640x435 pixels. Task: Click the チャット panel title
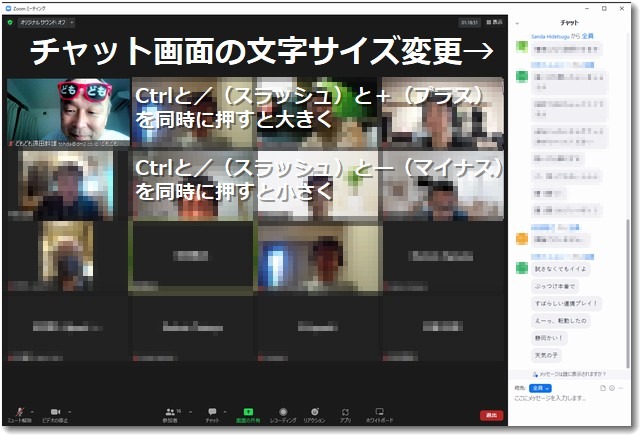[569, 23]
